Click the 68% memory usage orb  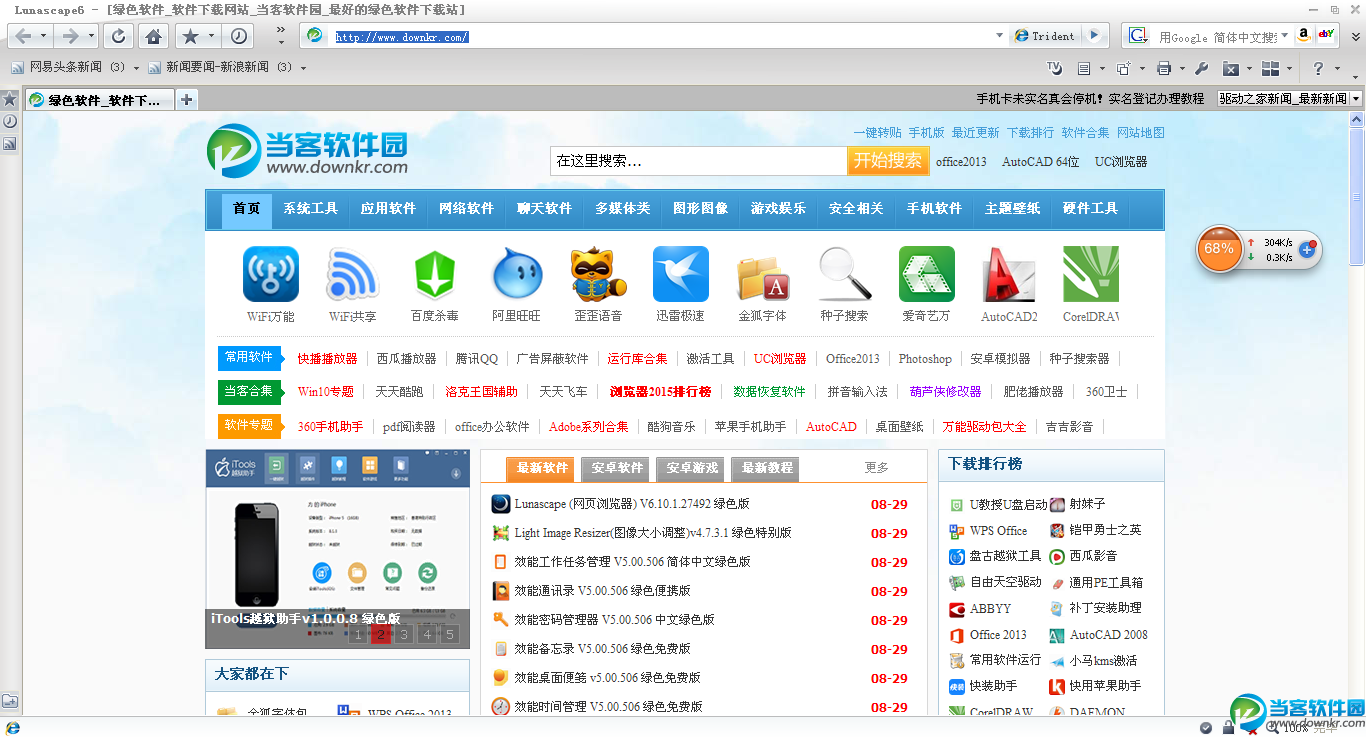[x=1219, y=249]
